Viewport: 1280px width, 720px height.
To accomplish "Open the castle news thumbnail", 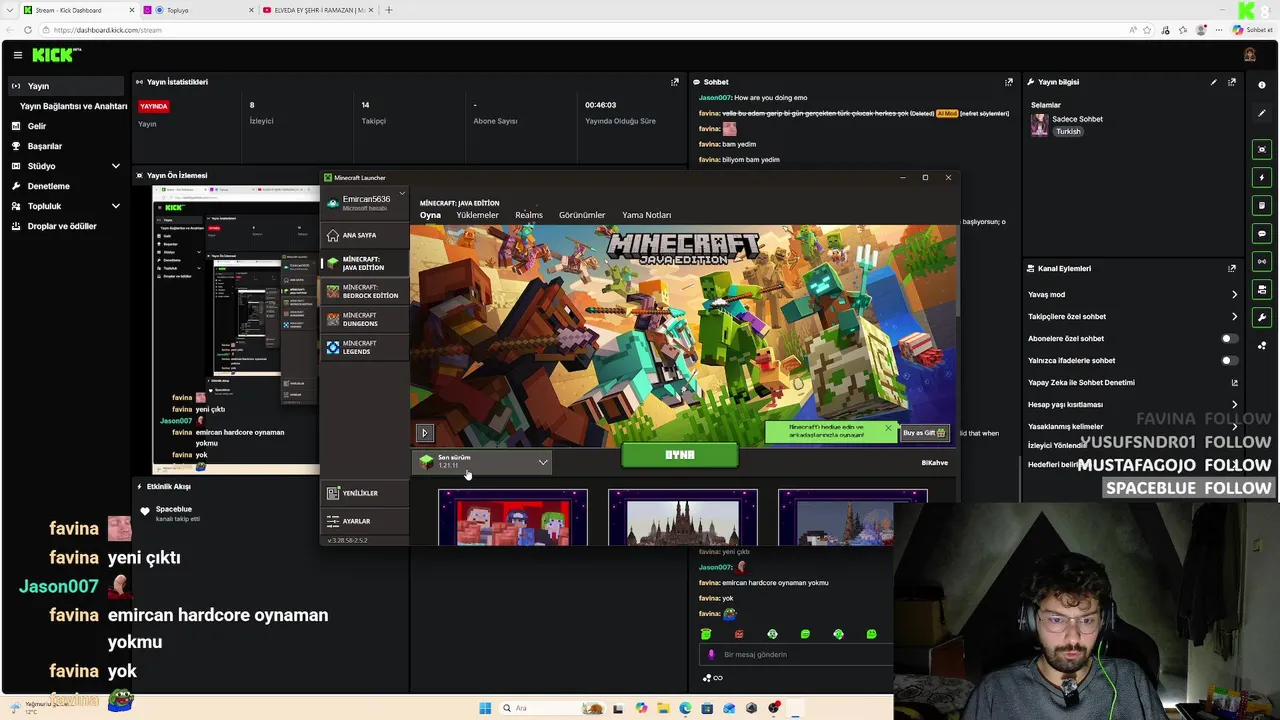I will pos(682,517).
